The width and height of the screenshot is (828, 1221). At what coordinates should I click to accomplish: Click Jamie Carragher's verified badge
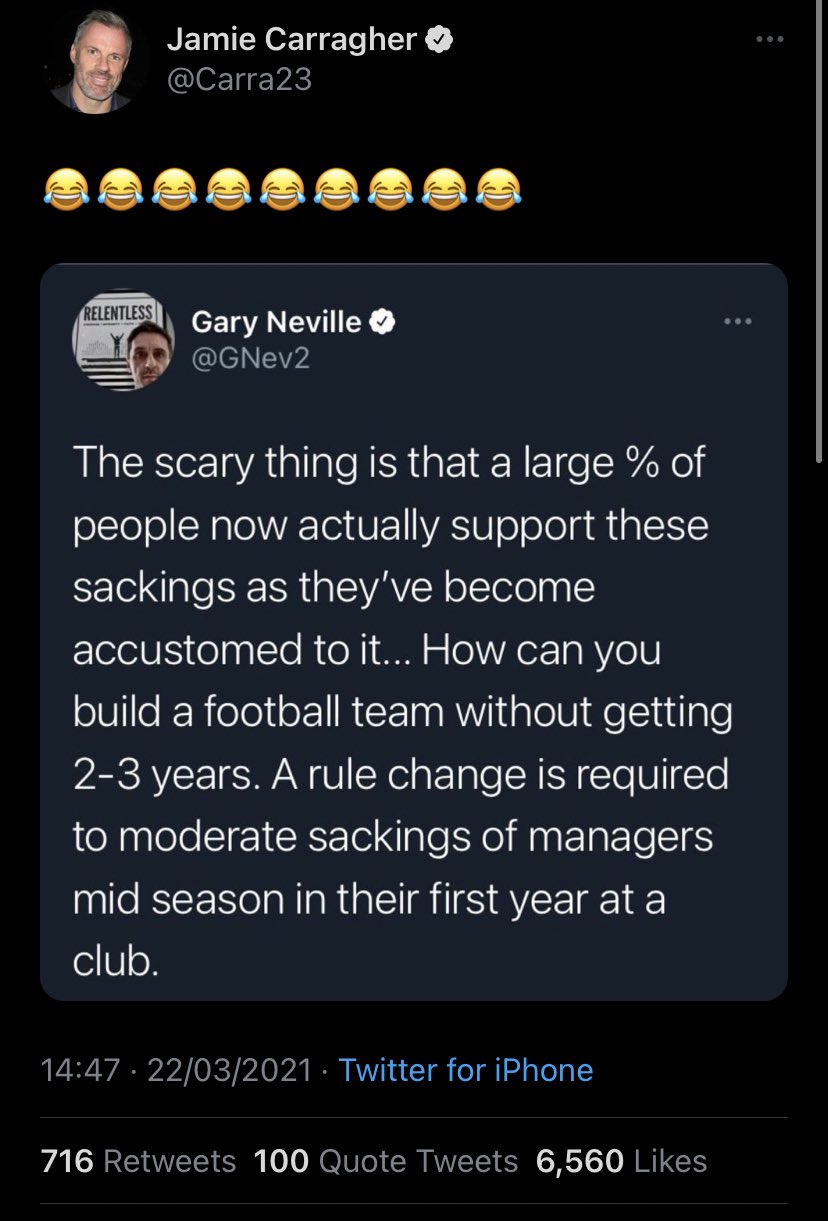[x=440, y=39]
